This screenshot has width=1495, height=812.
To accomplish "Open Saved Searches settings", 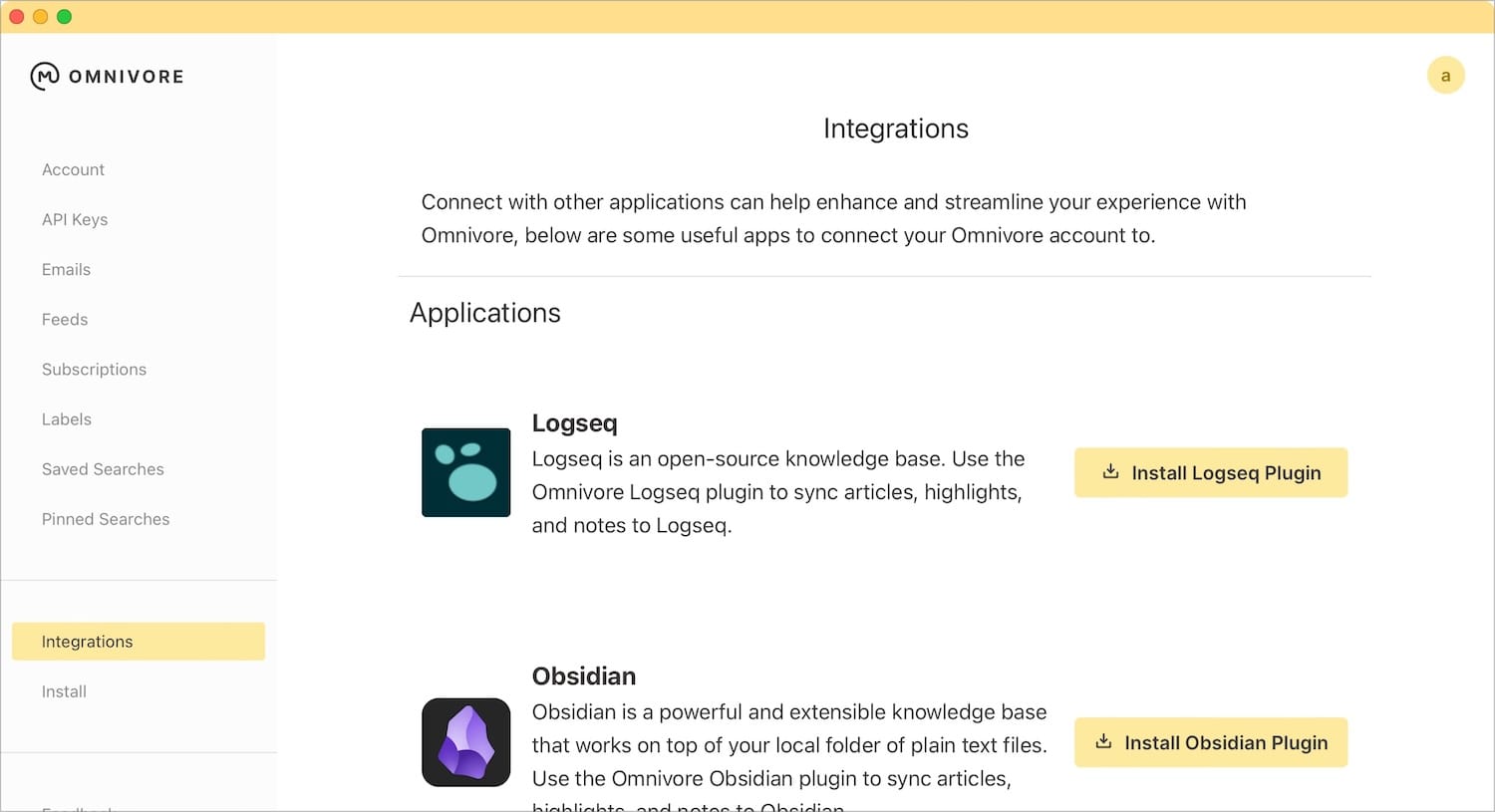I will click(103, 468).
